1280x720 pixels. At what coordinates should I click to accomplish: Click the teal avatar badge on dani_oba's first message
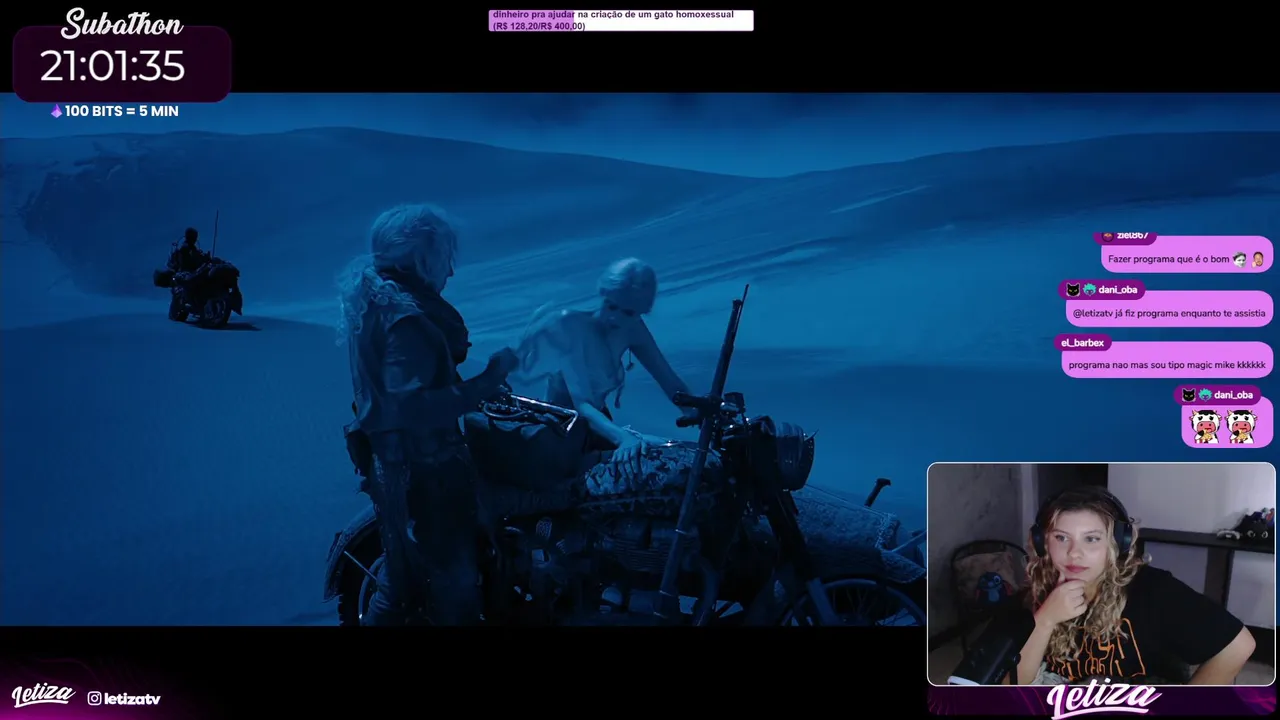(1089, 290)
